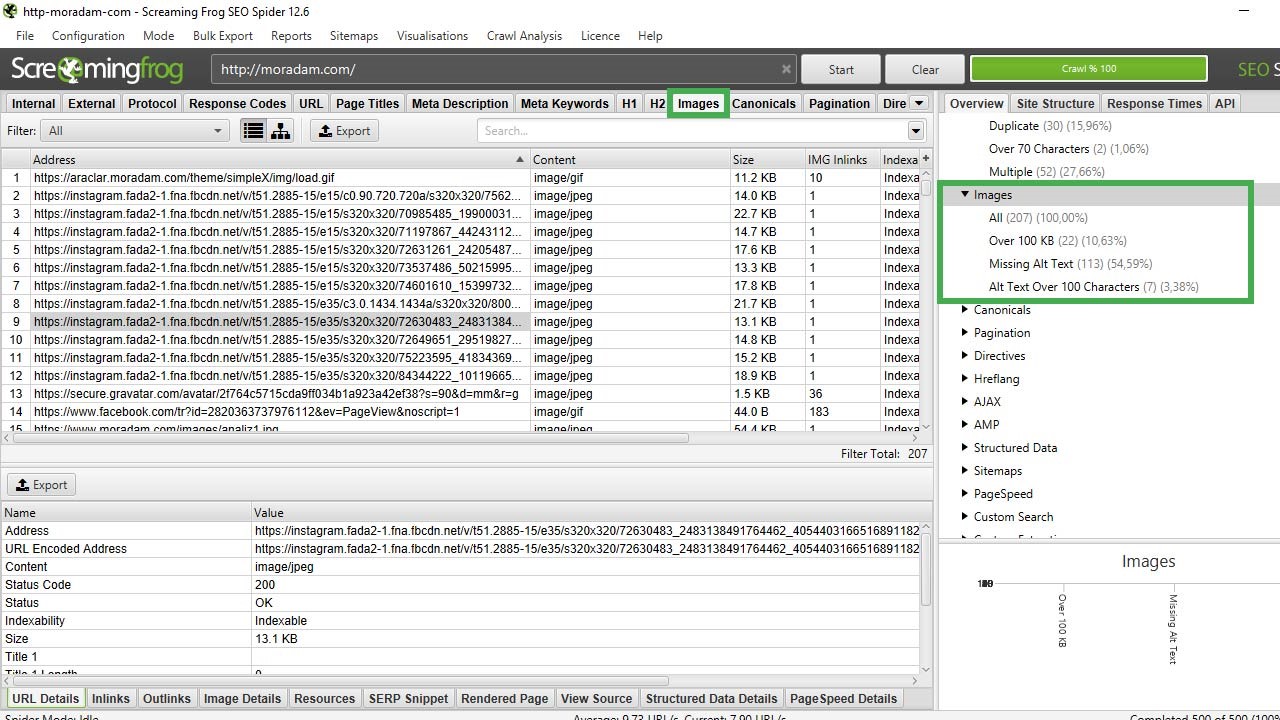This screenshot has height=720, width=1280.
Task: Switch to the Response Codes tab
Action: coord(237,103)
